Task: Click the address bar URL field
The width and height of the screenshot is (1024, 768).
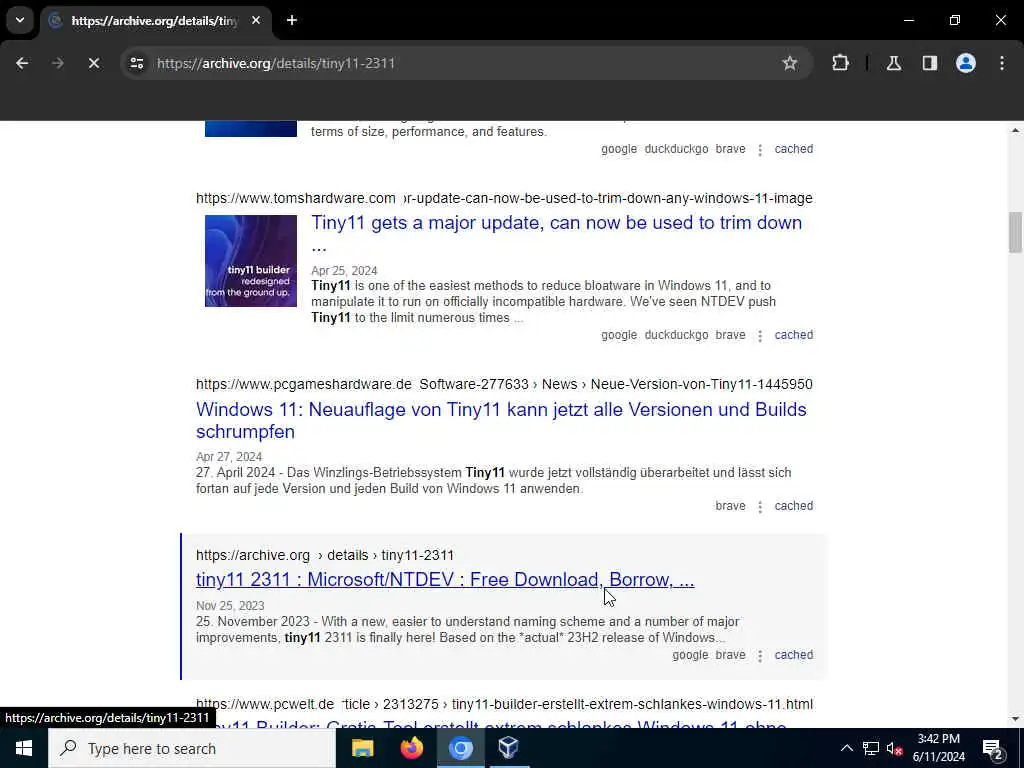Action: click(457, 63)
